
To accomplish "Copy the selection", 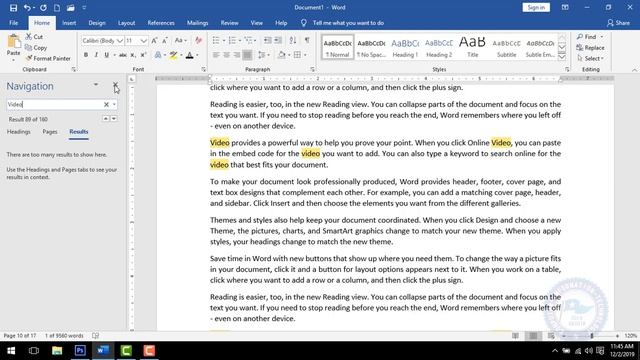I will (36, 48).
